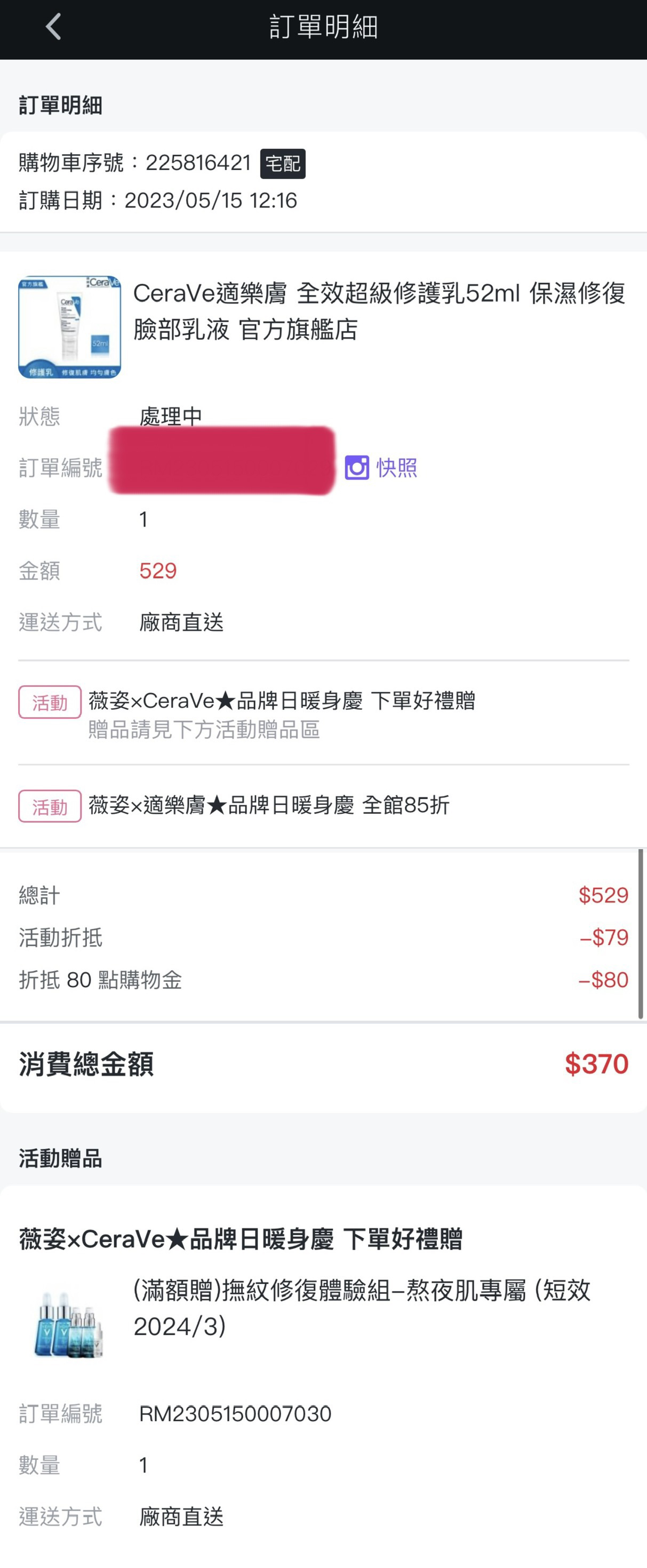The image size is (647, 1568).
Task: Open the 快照 camera snapshot icon
Action: coord(357,468)
